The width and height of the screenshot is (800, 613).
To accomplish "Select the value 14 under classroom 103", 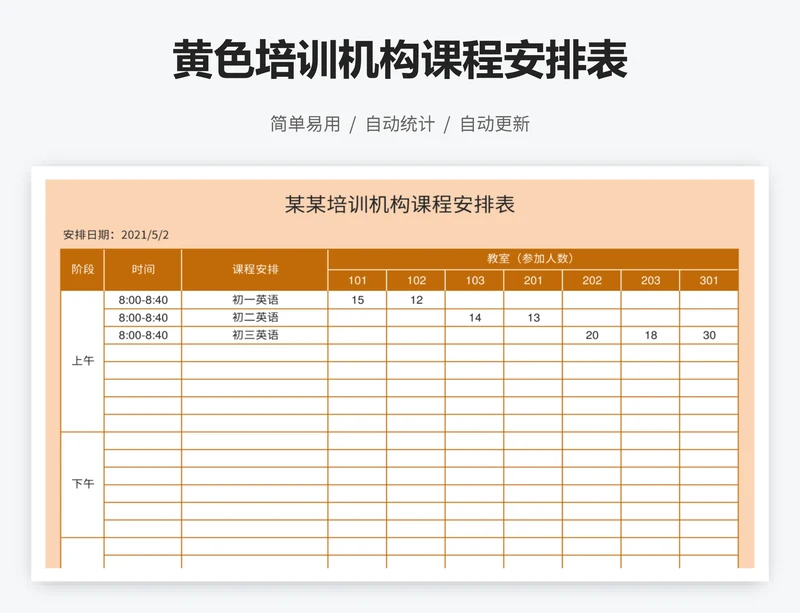I will (474, 317).
